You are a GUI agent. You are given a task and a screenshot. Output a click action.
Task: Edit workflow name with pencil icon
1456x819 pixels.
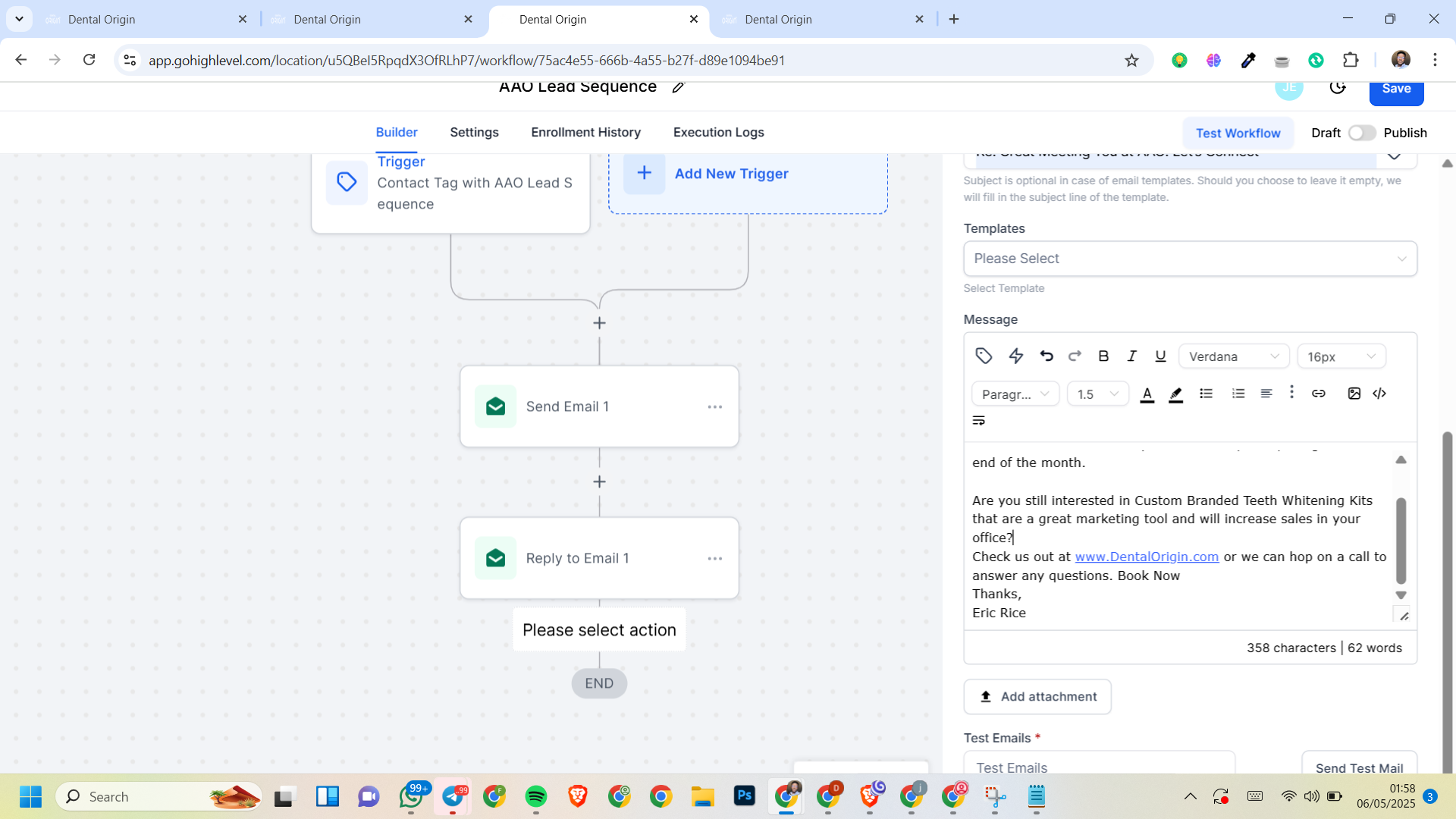click(678, 87)
